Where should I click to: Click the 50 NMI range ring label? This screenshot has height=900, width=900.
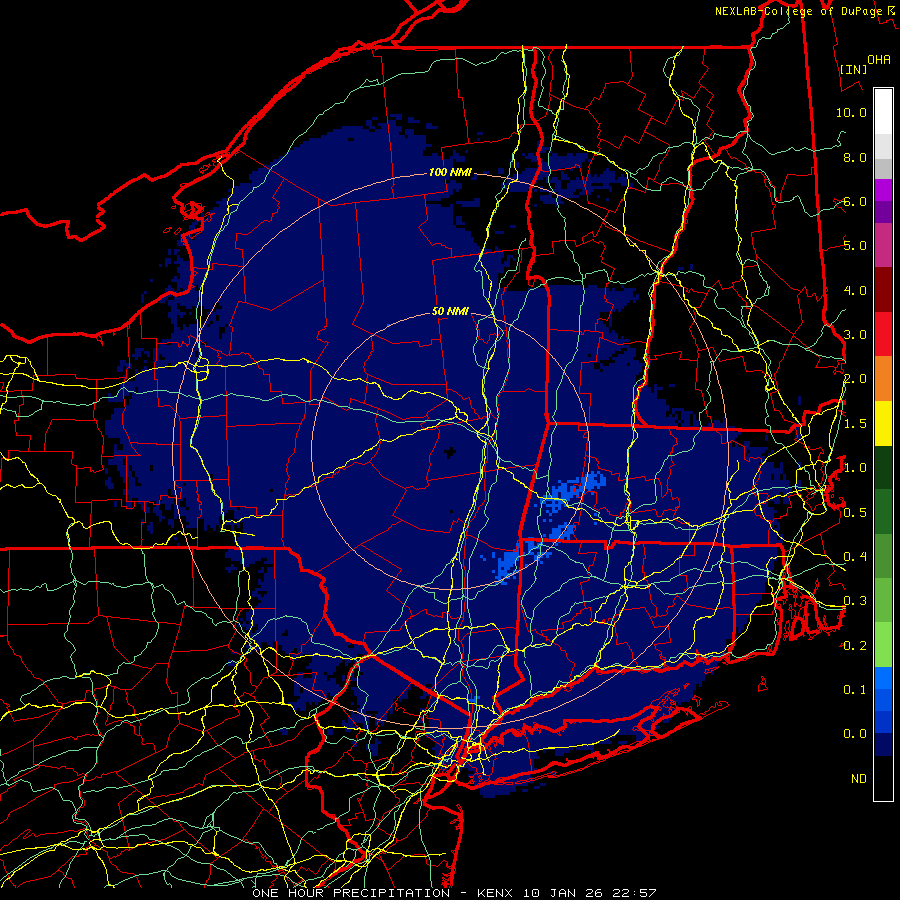click(450, 311)
